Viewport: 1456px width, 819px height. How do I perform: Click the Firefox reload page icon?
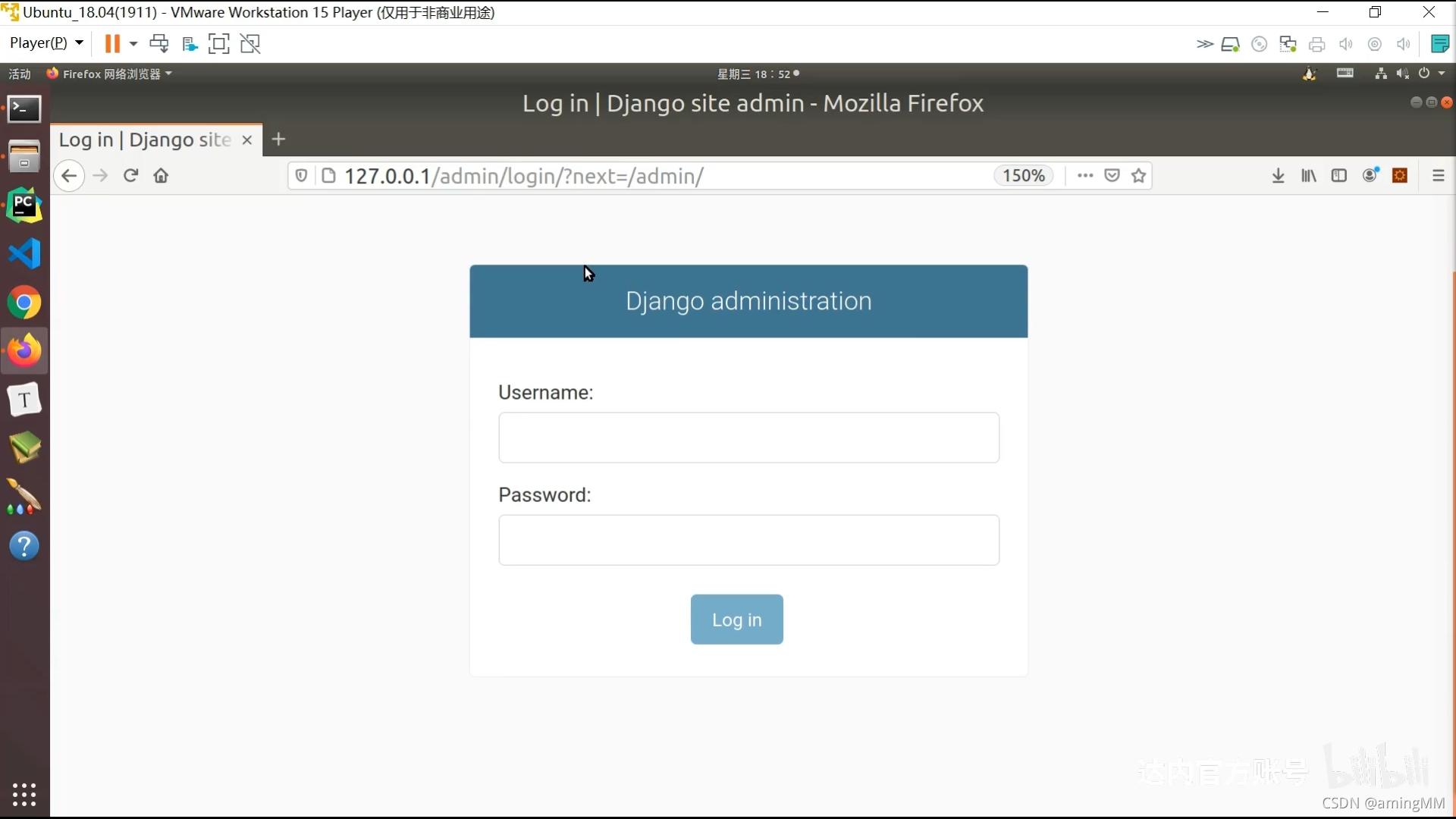click(130, 176)
